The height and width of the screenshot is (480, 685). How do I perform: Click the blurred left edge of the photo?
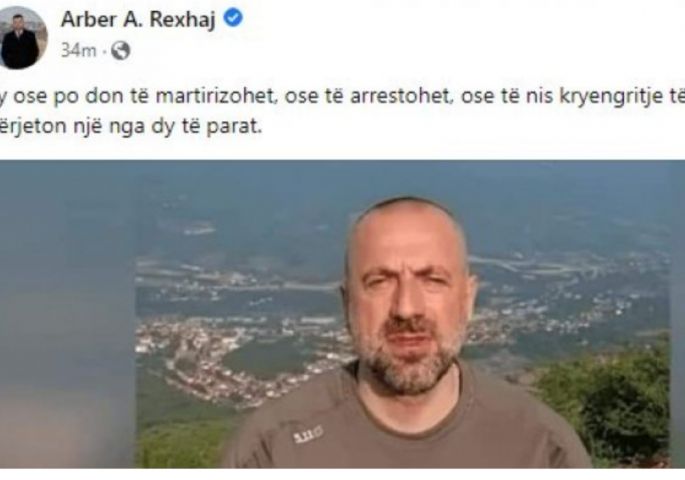click(68, 314)
